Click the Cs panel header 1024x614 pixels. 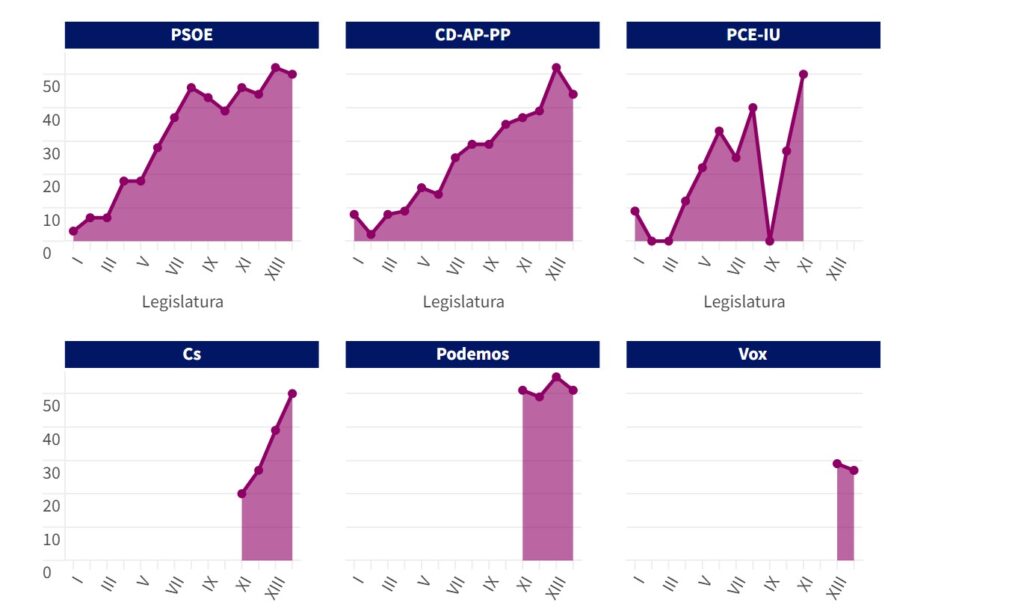pyautogui.click(x=192, y=354)
